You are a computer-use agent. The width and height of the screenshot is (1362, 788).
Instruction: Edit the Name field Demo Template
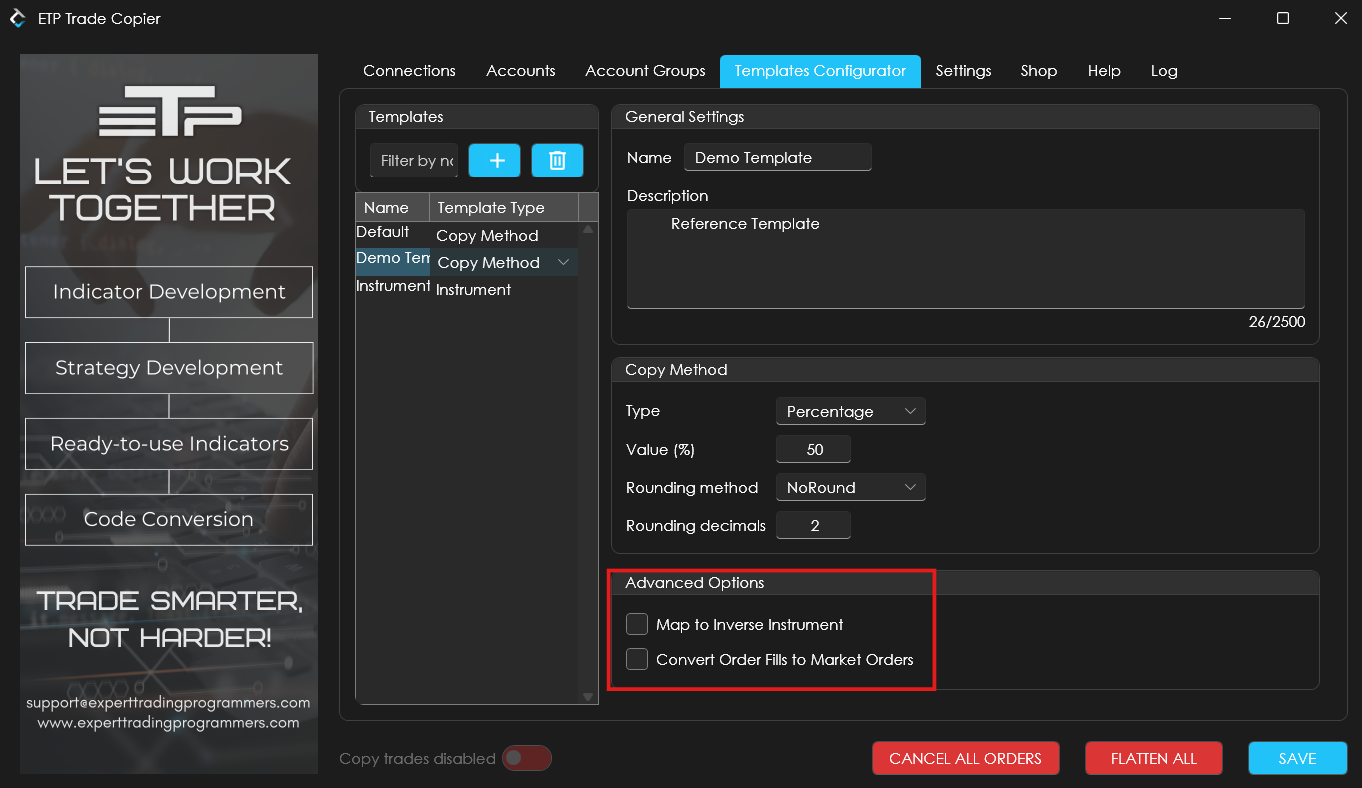click(x=778, y=157)
